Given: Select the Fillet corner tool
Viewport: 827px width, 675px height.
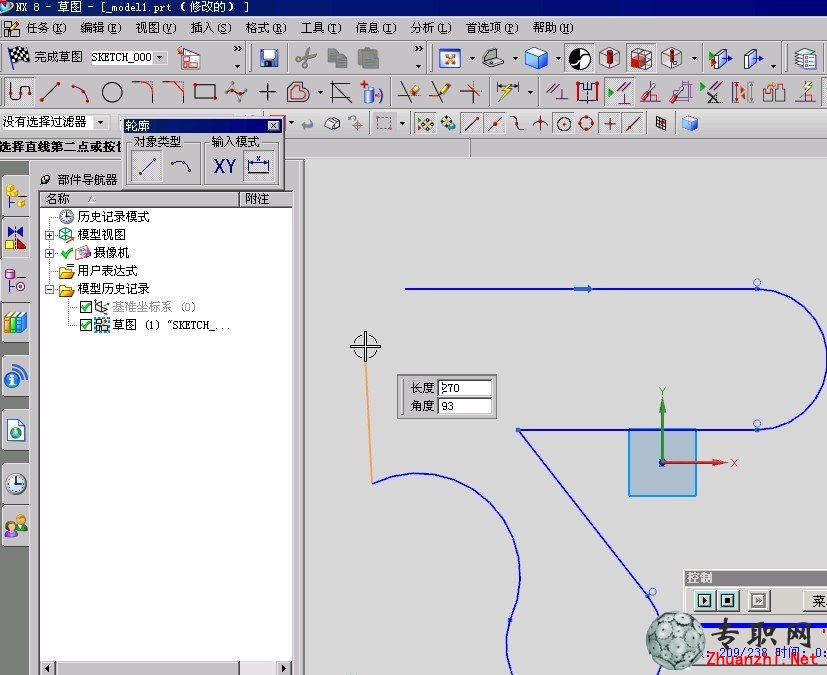Looking at the screenshot, I should pos(142,92).
